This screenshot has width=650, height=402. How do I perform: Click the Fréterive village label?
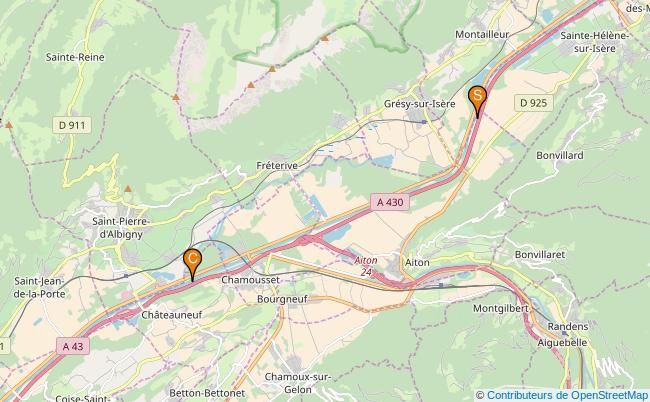click(277, 166)
